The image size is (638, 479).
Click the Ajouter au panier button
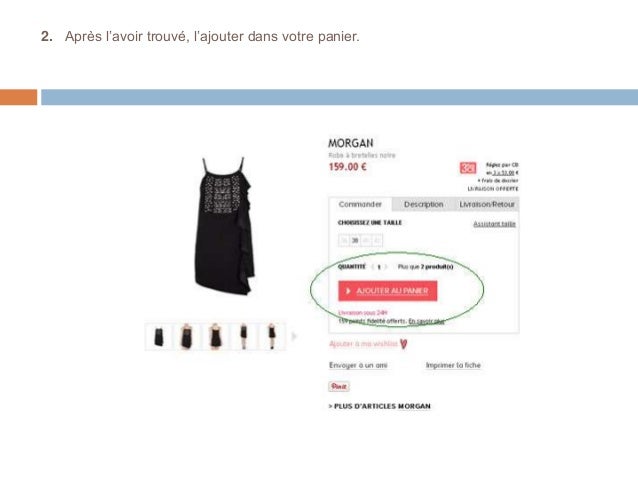pyautogui.click(x=388, y=291)
